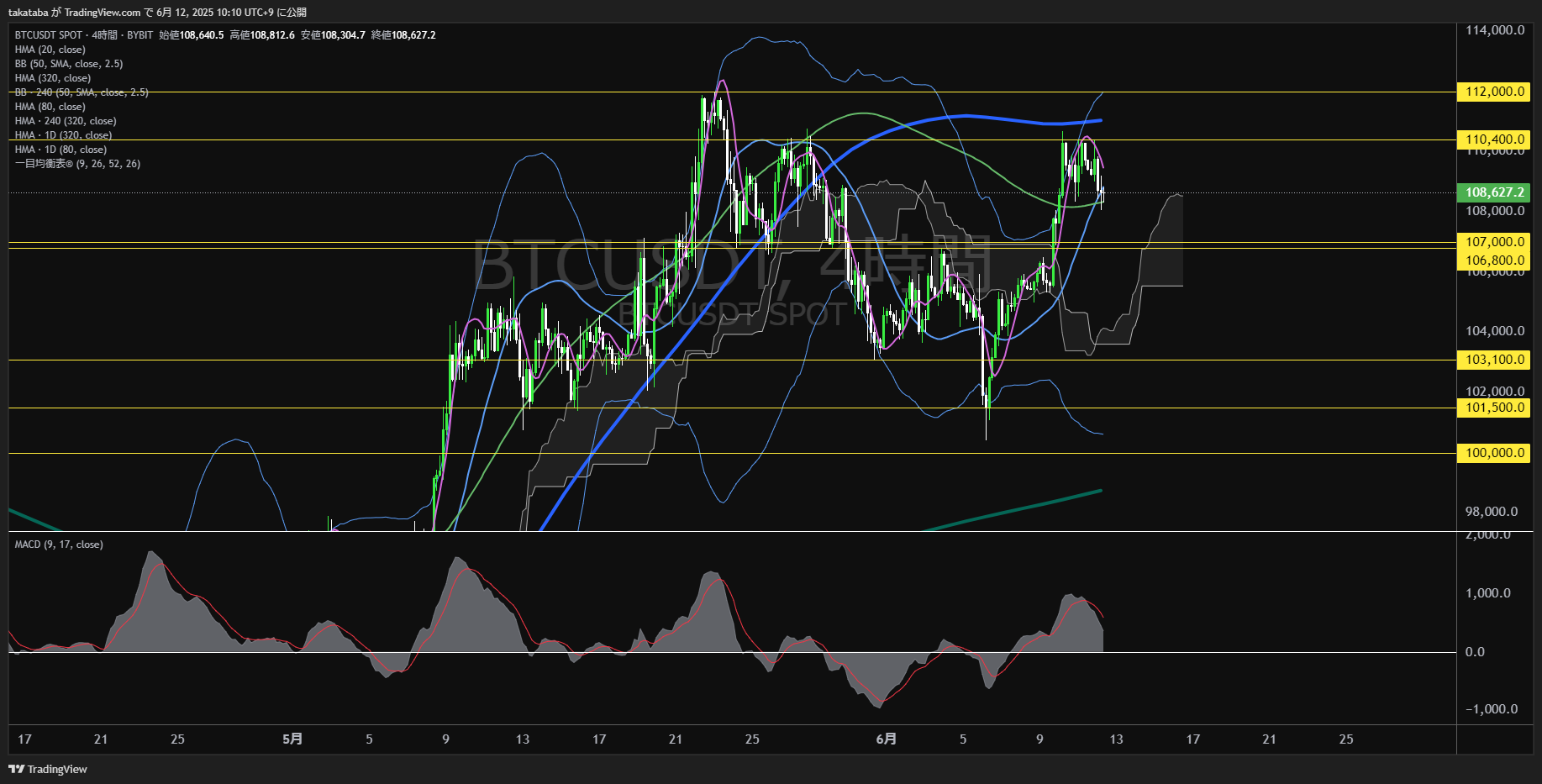Select the HMA · 1D (320, close) label

[x=63, y=135]
